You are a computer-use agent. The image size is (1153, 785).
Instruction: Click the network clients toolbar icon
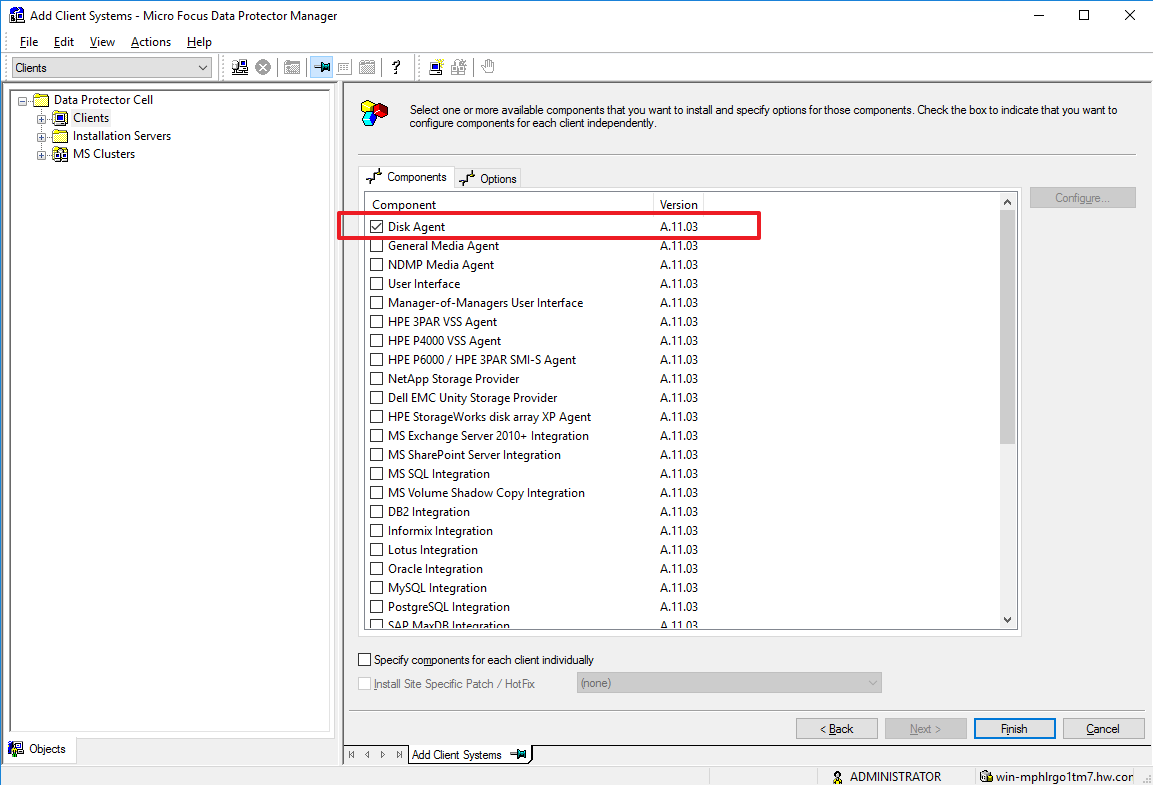click(240, 68)
